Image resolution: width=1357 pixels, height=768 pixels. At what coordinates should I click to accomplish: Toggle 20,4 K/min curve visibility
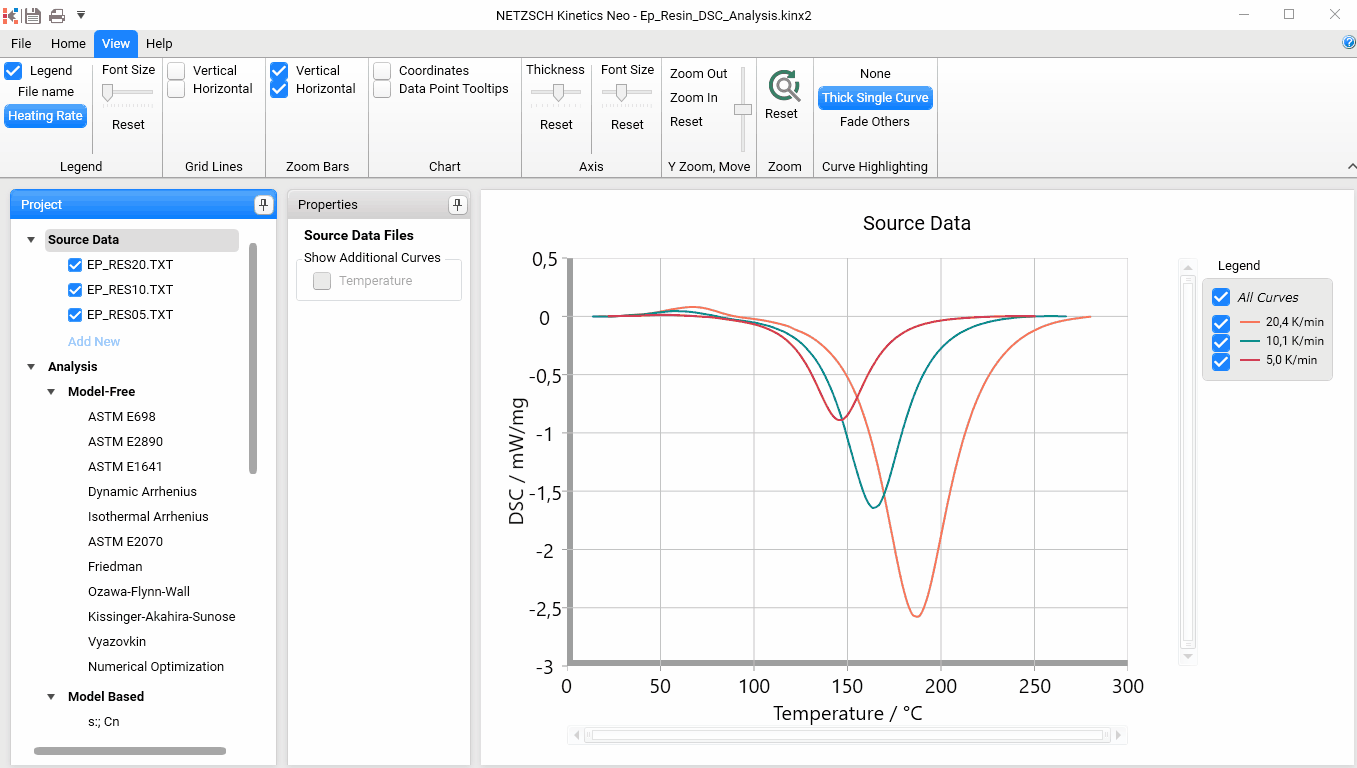click(x=1221, y=323)
